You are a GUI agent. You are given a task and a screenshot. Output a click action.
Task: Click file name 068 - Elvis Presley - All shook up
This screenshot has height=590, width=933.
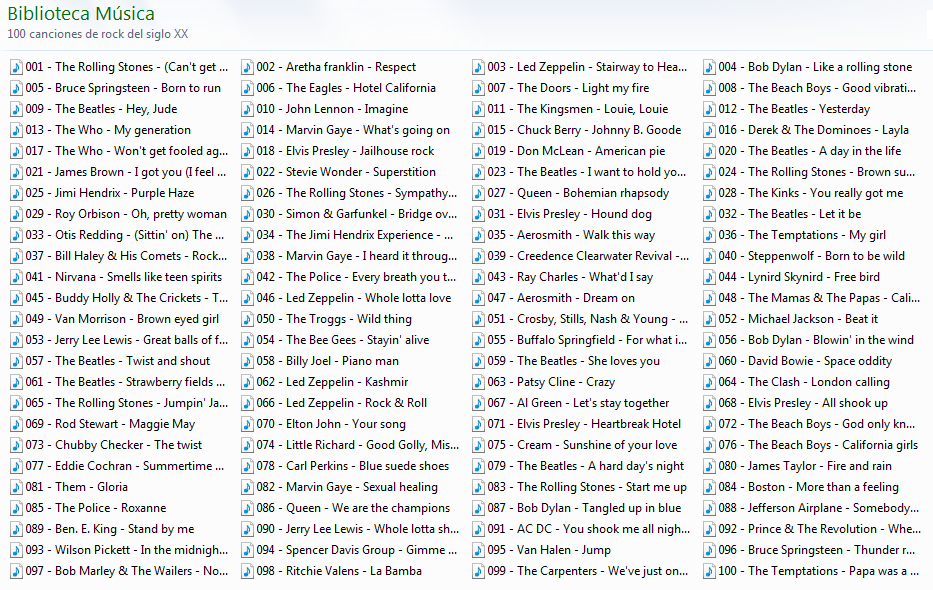(x=803, y=403)
